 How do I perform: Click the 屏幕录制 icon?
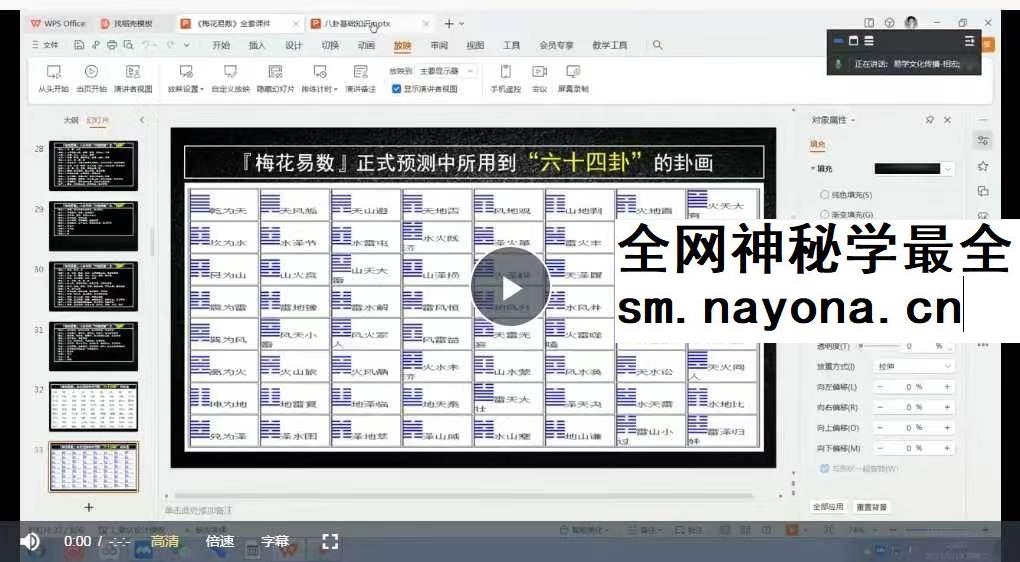pyautogui.click(x=572, y=72)
